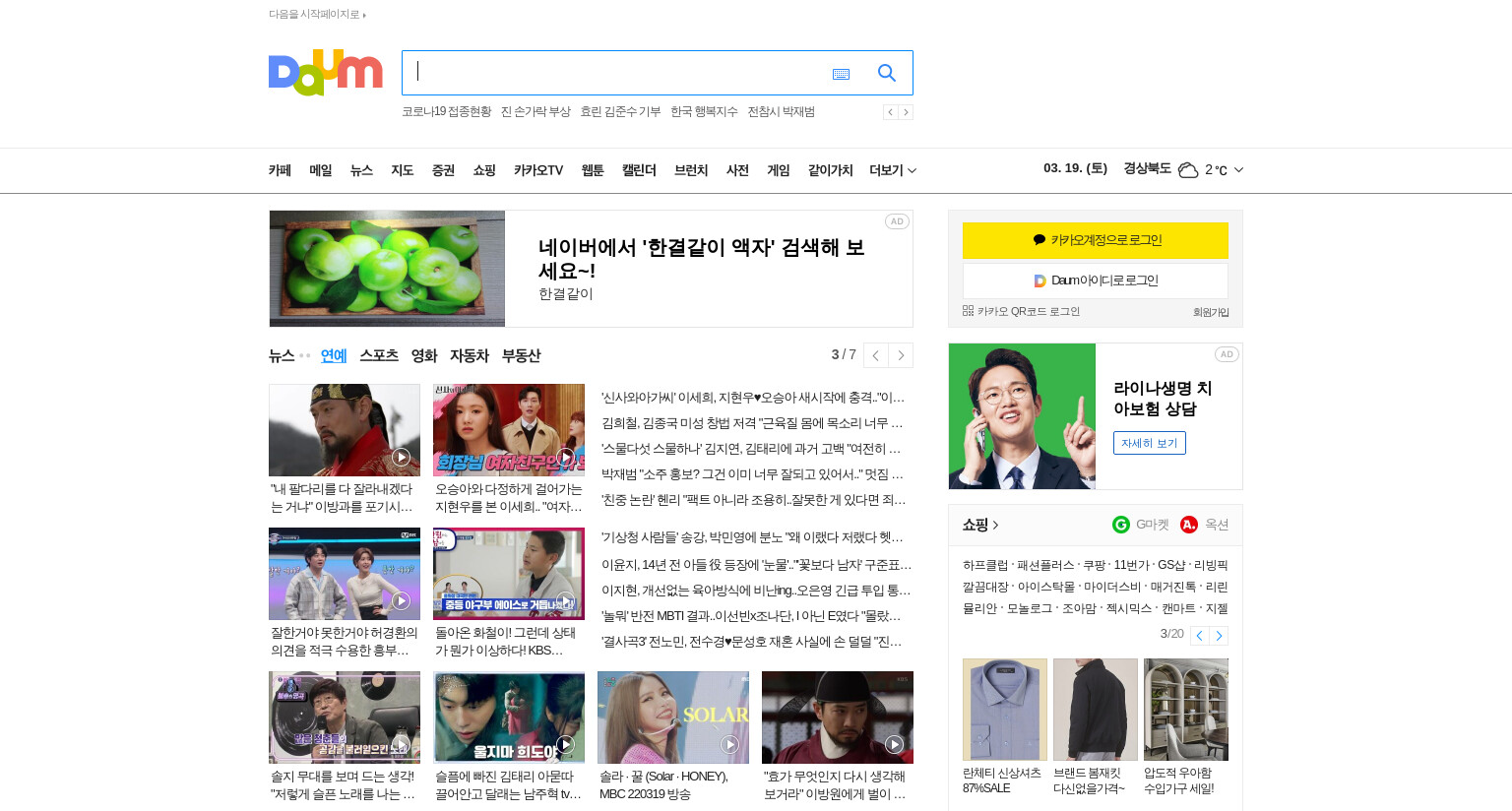Play the SOLAR HONEY video
Image resolution: width=1512 pixels, height=811 pixels.
click(673, 717)
